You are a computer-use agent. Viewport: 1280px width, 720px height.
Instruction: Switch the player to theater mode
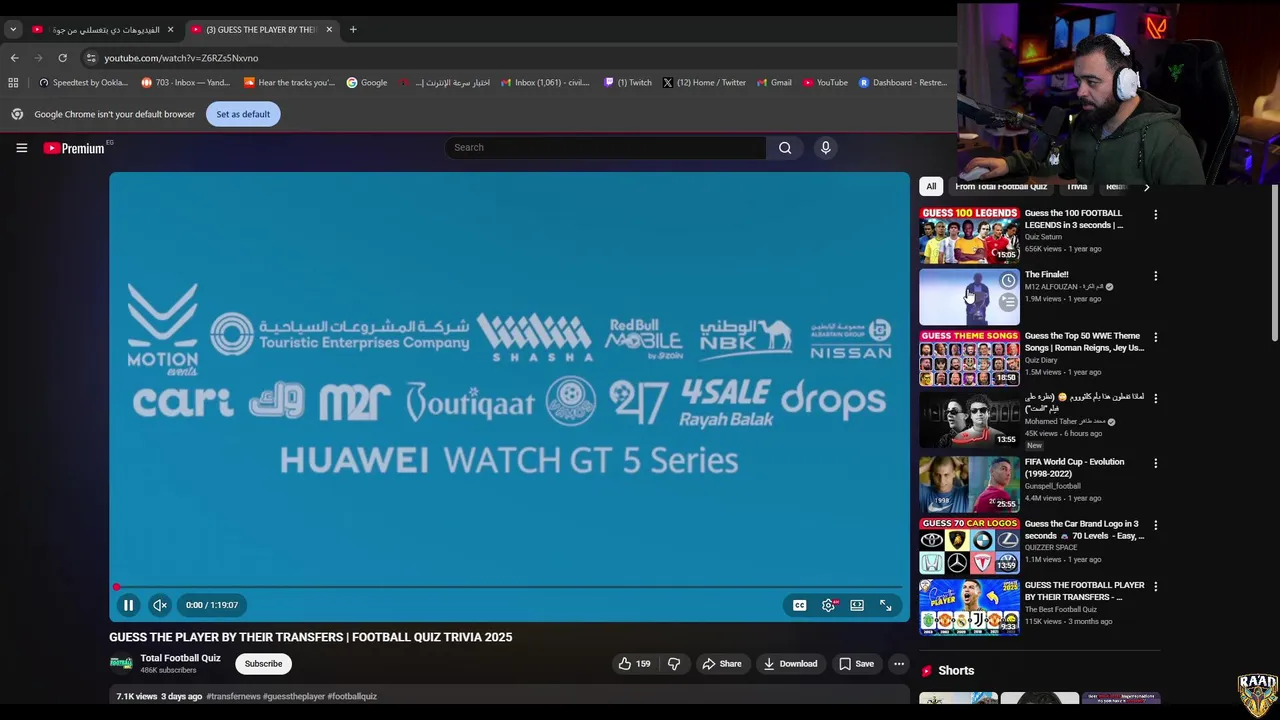pos(857,605)
